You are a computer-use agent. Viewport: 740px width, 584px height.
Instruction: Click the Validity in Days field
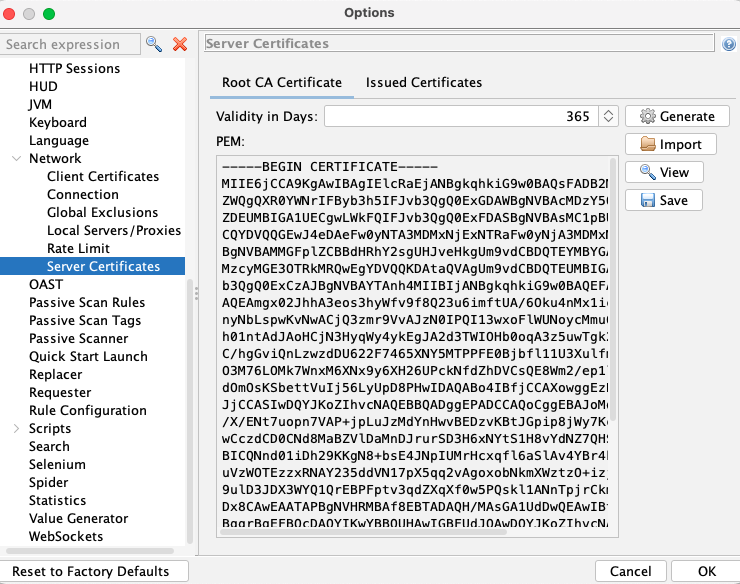pyautogui.click(x=461, y=116)
